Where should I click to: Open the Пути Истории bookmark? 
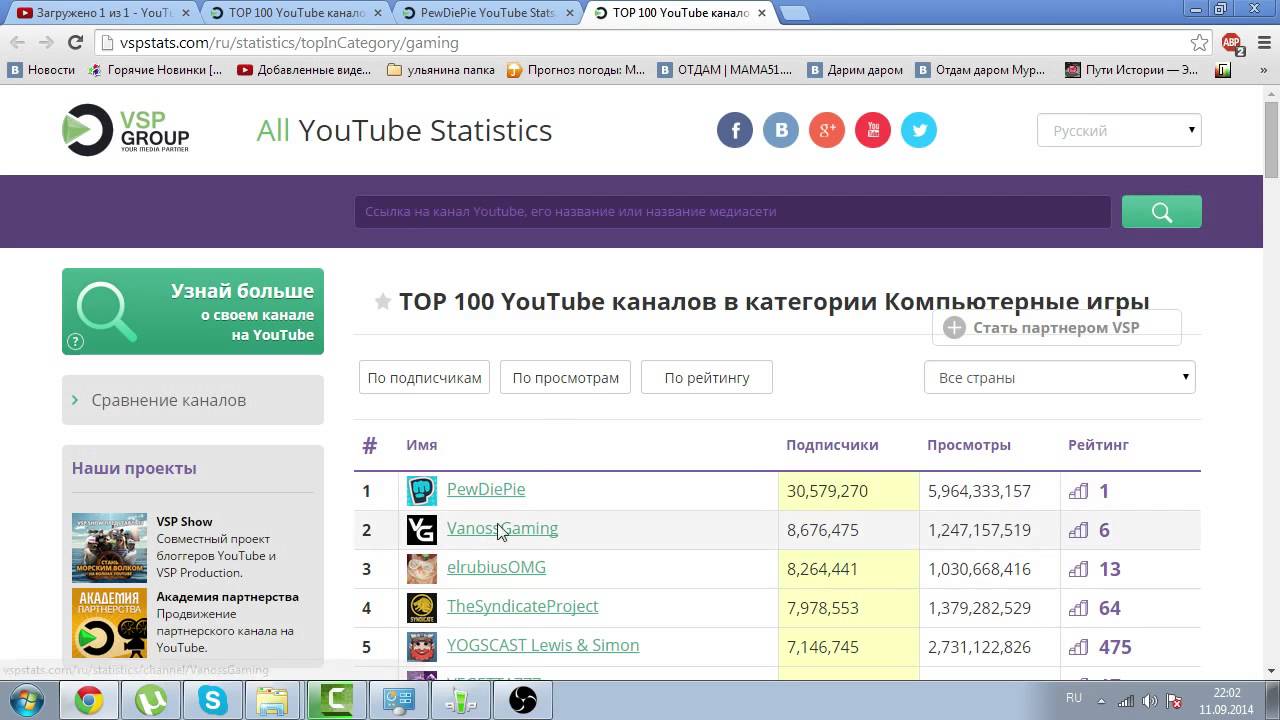tap(1131, 70)
